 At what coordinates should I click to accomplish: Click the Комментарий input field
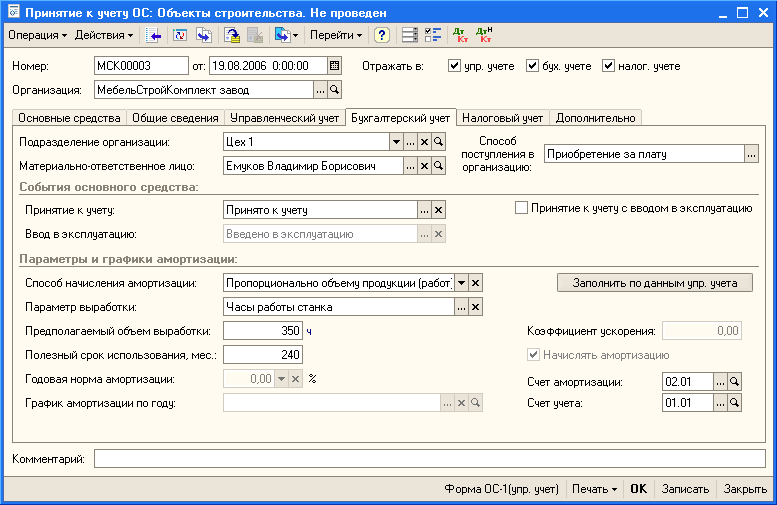(x=430, y=458)
